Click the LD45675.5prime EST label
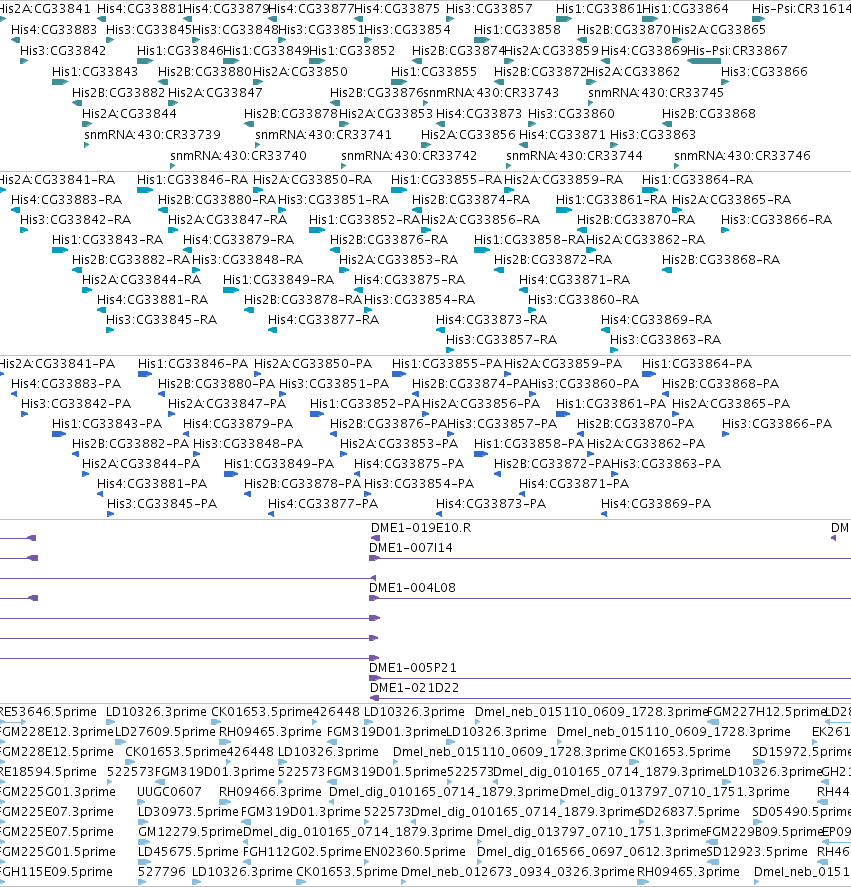The width and height of the screenshot is (851, 887). click(x=188, y=851)
